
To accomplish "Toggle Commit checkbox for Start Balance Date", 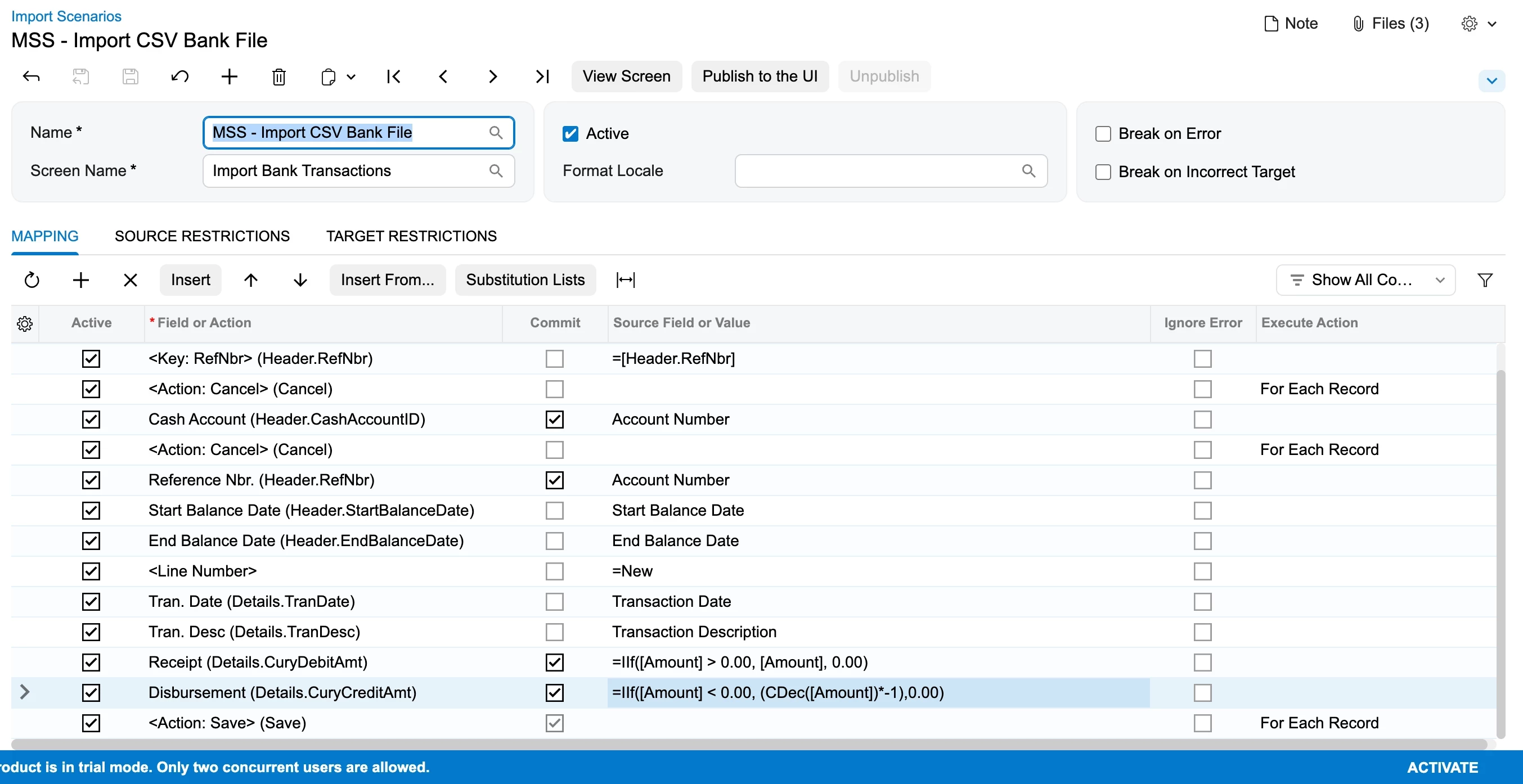I will point(554,511).
